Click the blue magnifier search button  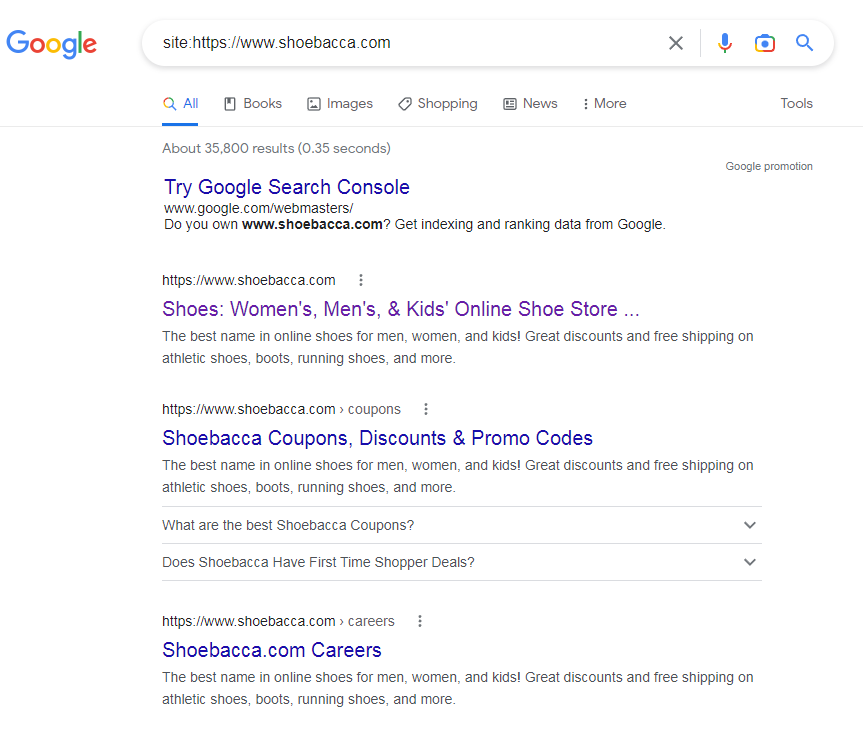(805, 43)
